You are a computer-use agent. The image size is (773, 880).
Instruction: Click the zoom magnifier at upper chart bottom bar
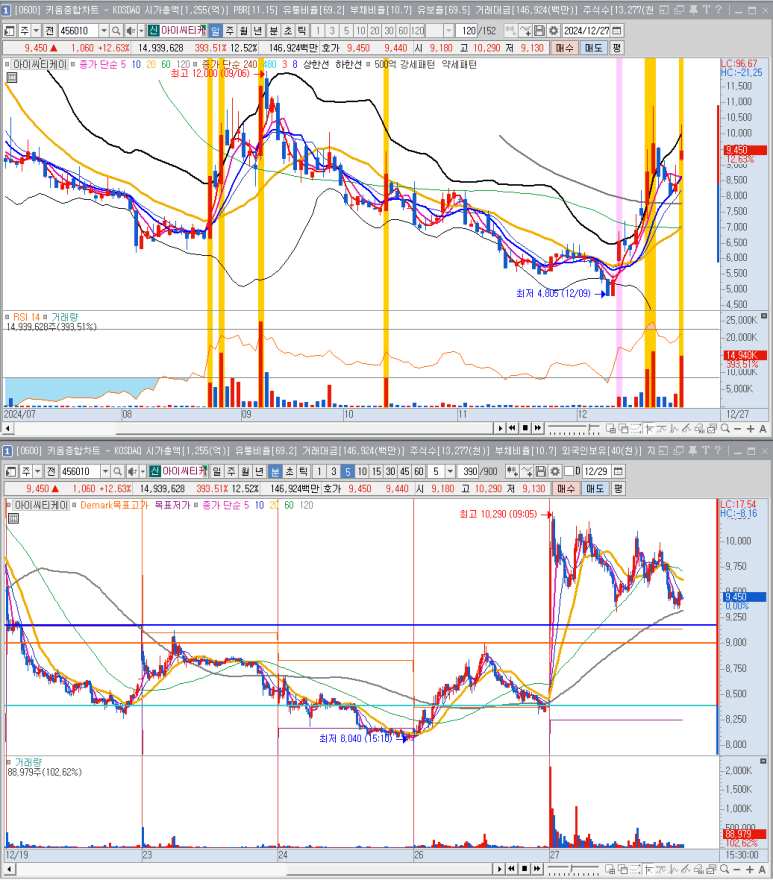(x=725, y=429)
